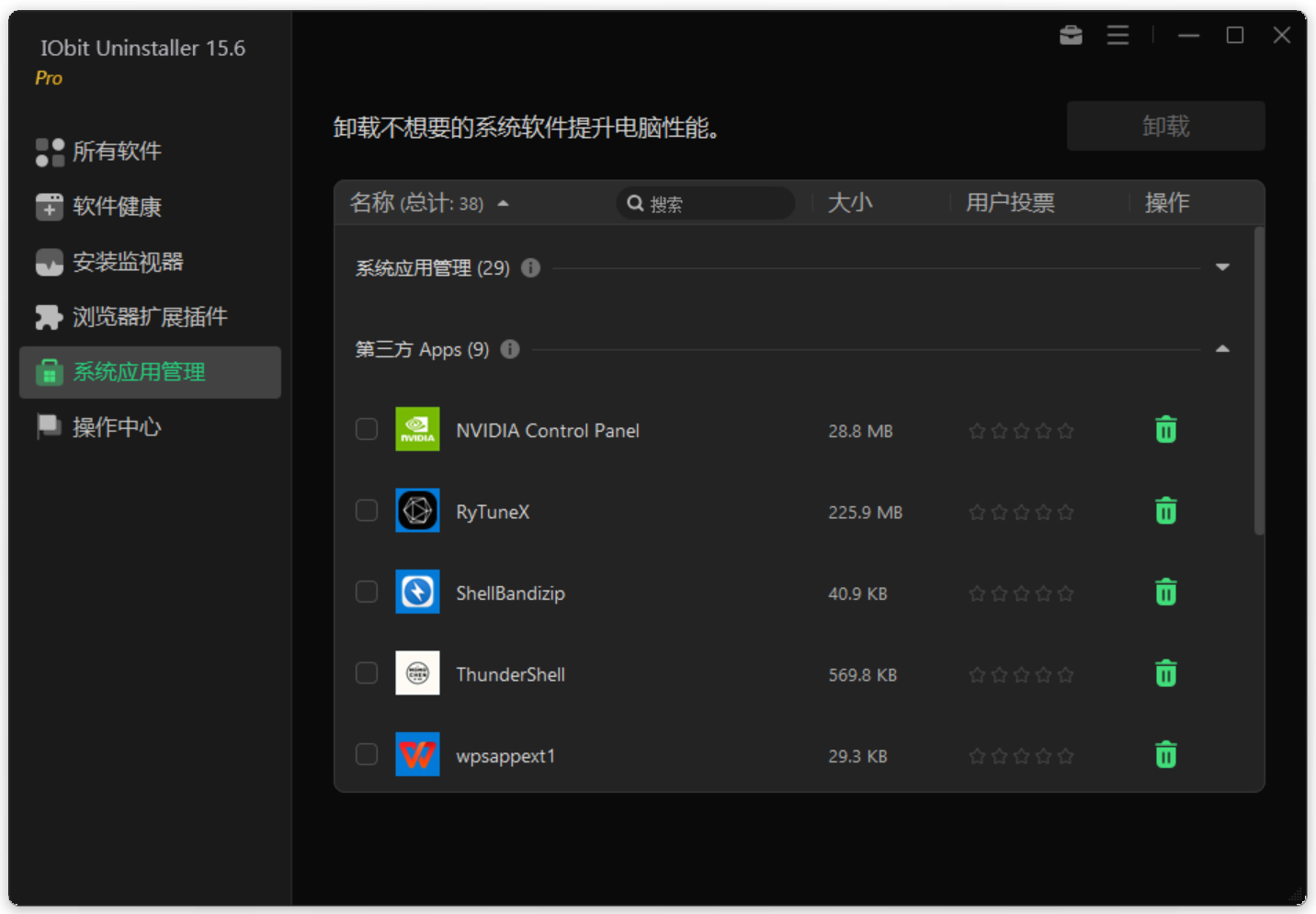Click the ShellBandizip app icon
Screen dimensions: 1316x914
click(417, 592)
